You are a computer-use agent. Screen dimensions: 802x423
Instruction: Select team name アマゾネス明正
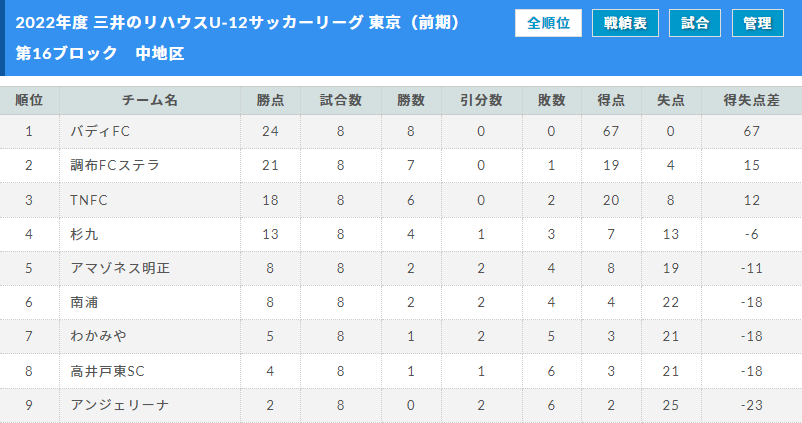[x=120, y=268]
